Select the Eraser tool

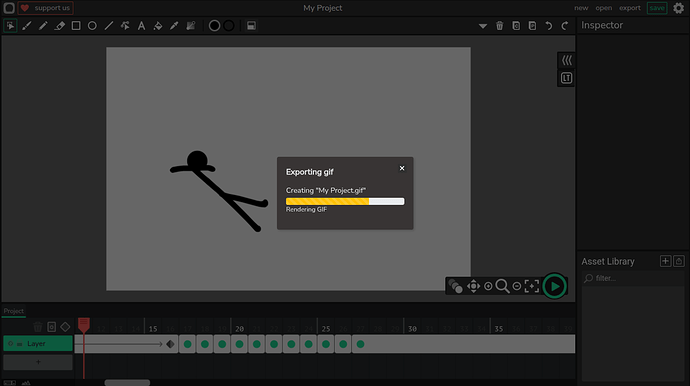(x=59, y=26)
